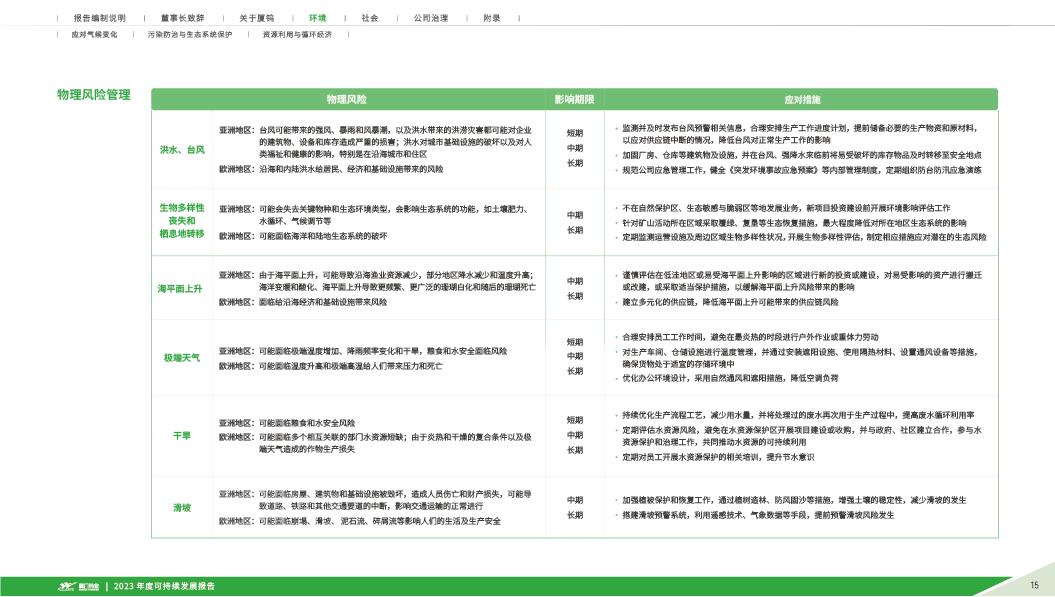The height and width of the screenshot is (597, 1055).
Task: Select the 滑坡 risk row label
Action: click(x=182, y=507)
